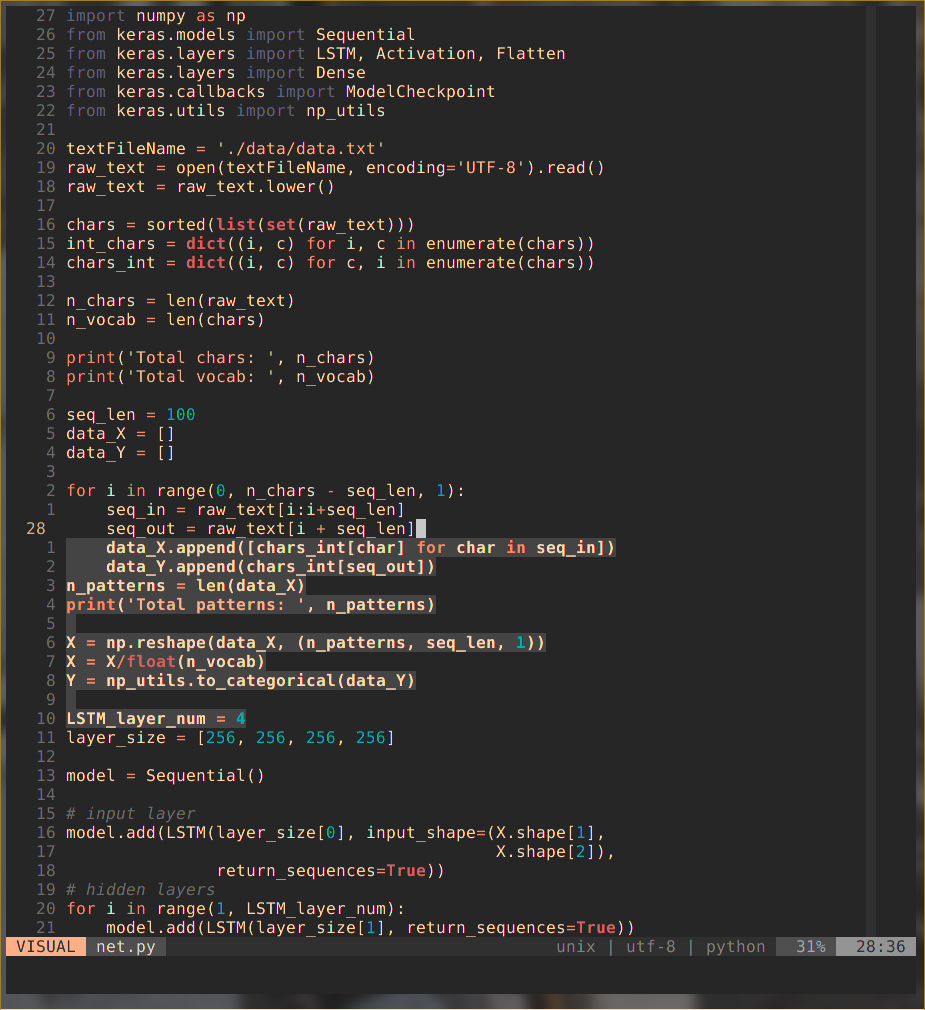
Task: Click the python filetype indicator
Action: (735, 946)
